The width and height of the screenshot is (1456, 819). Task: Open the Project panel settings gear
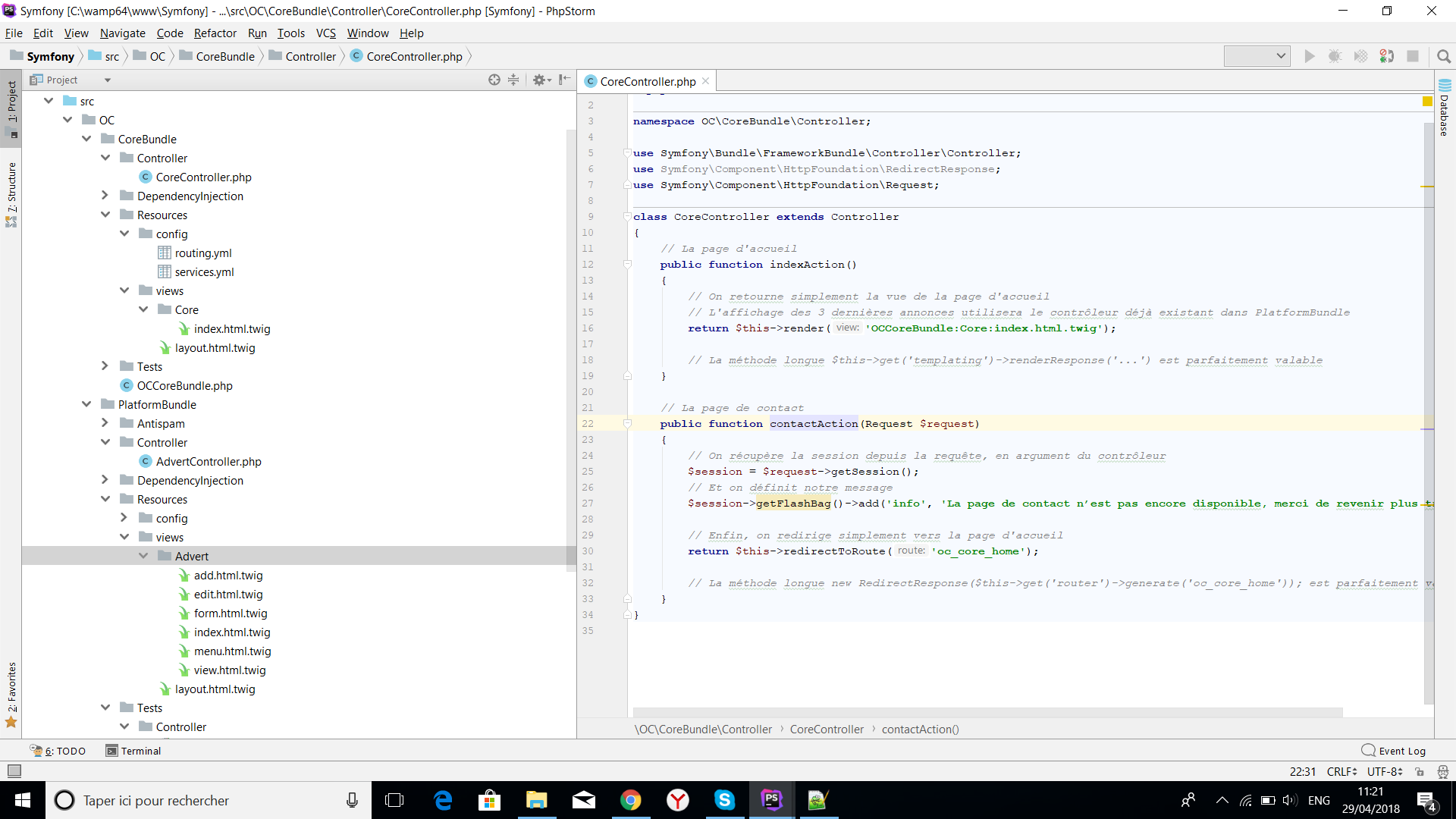coord(540,80)
